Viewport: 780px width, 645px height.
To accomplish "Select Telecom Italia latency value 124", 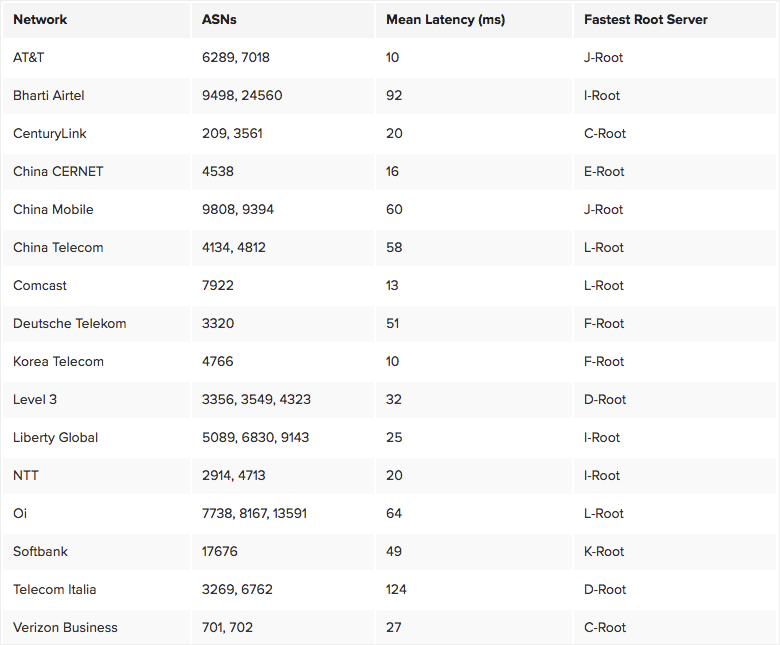I will 396,590.
